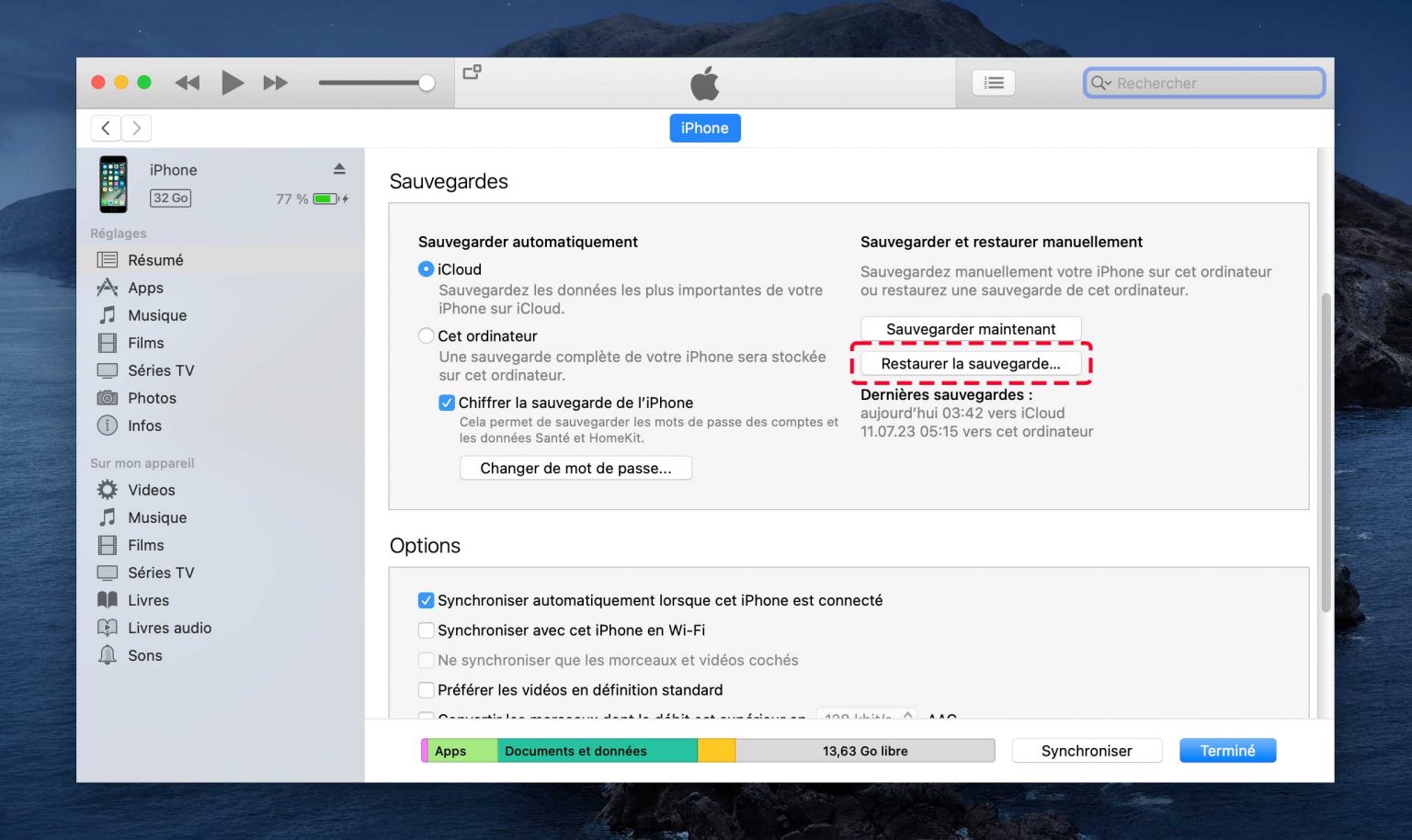This screenshot has height=840, width=1412.
Task: Click the fast-forward playback button
Action: pyautogui.click(x=276, y=83)
